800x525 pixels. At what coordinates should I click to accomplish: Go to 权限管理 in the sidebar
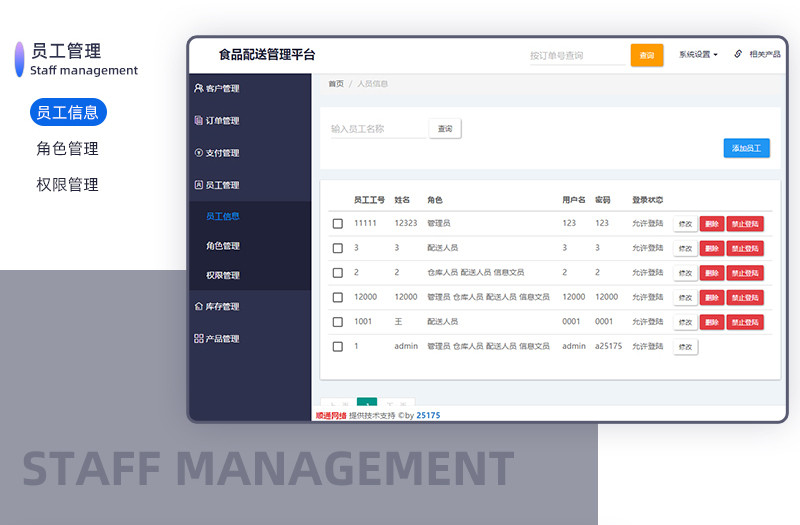[222, 275]
